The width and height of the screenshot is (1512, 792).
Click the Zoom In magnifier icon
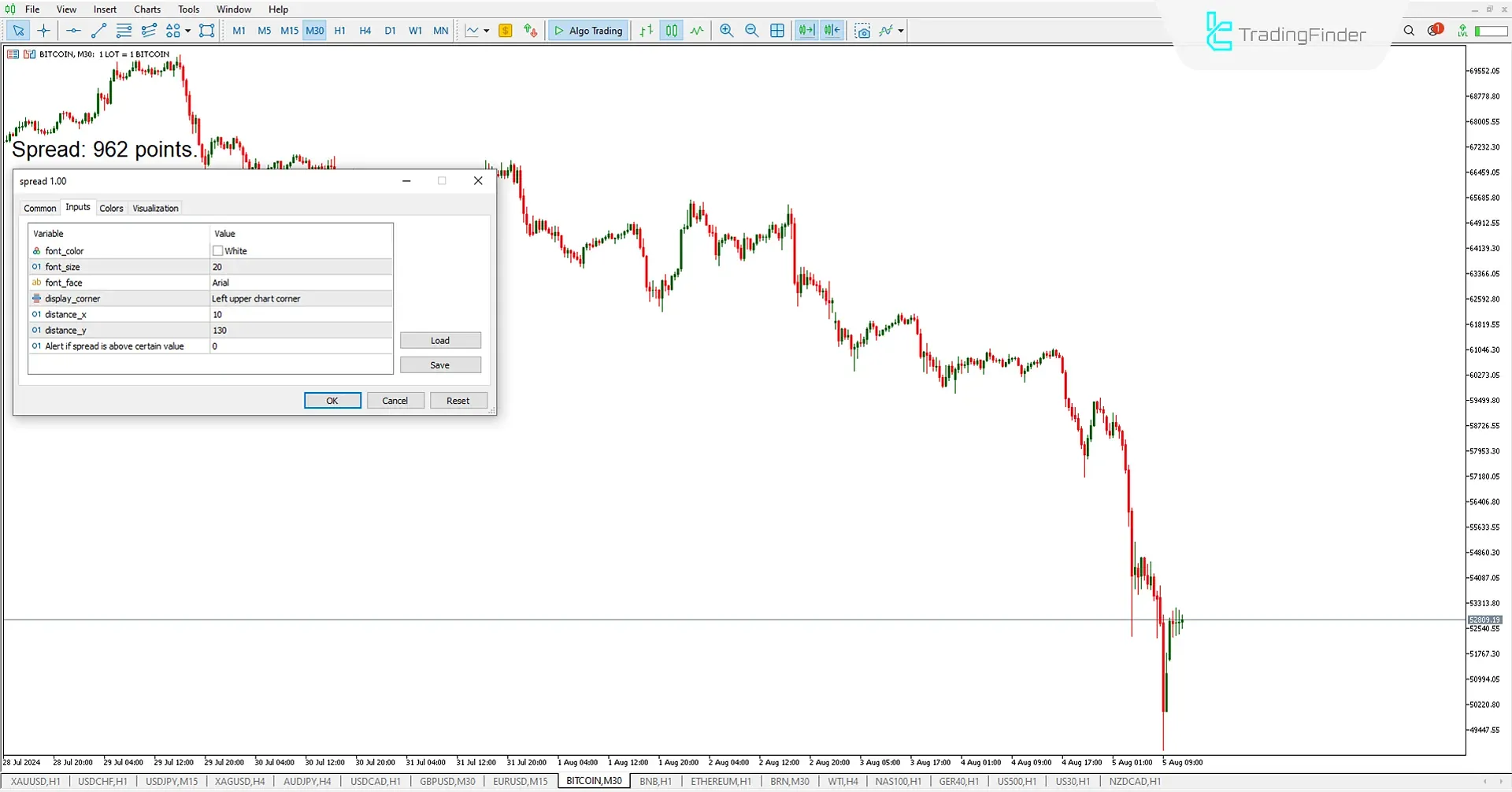click(726, 31)
